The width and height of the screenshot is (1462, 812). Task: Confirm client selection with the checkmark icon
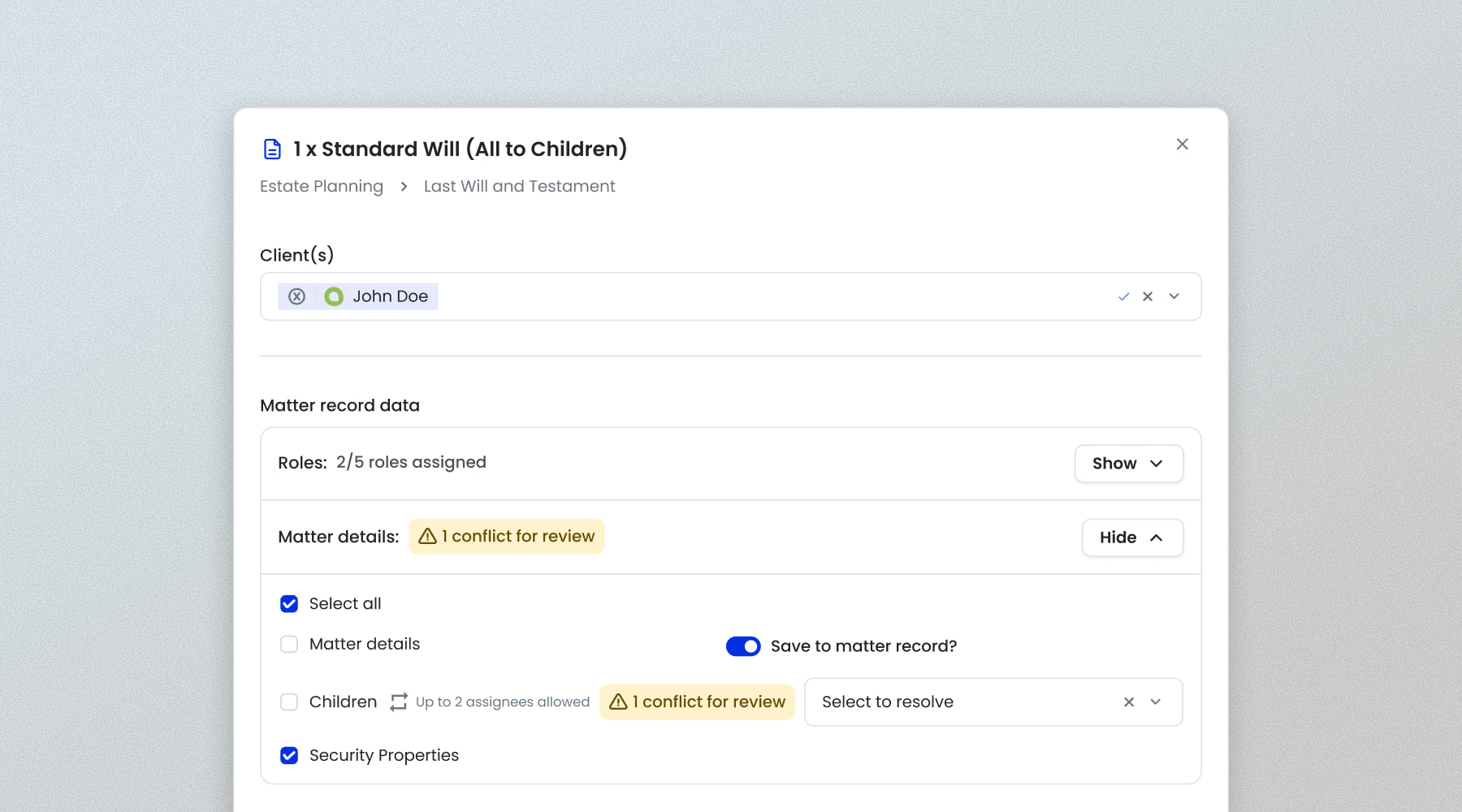[x=1123, y=296]
